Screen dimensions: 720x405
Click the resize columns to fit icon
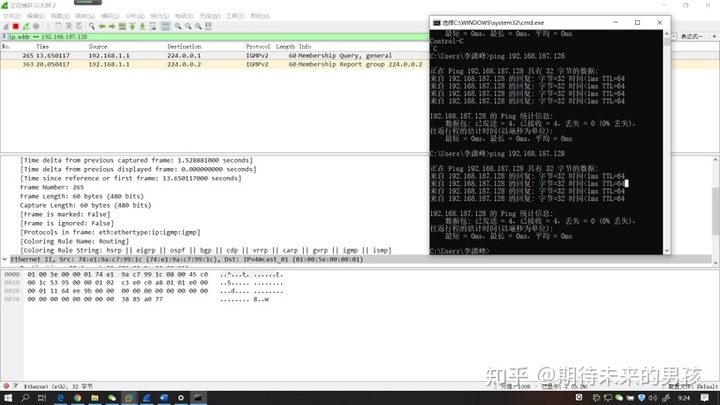(x=208, y=27)
